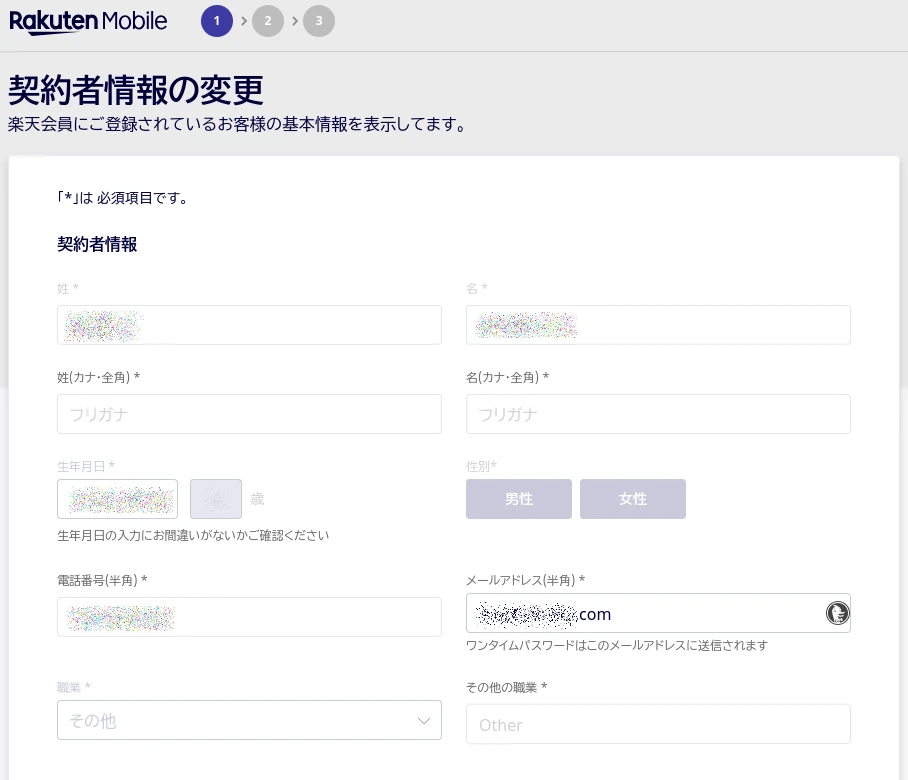908x780 pixels.
Task: Click the 電話番号 phone number field
Action: pos(249,617)
